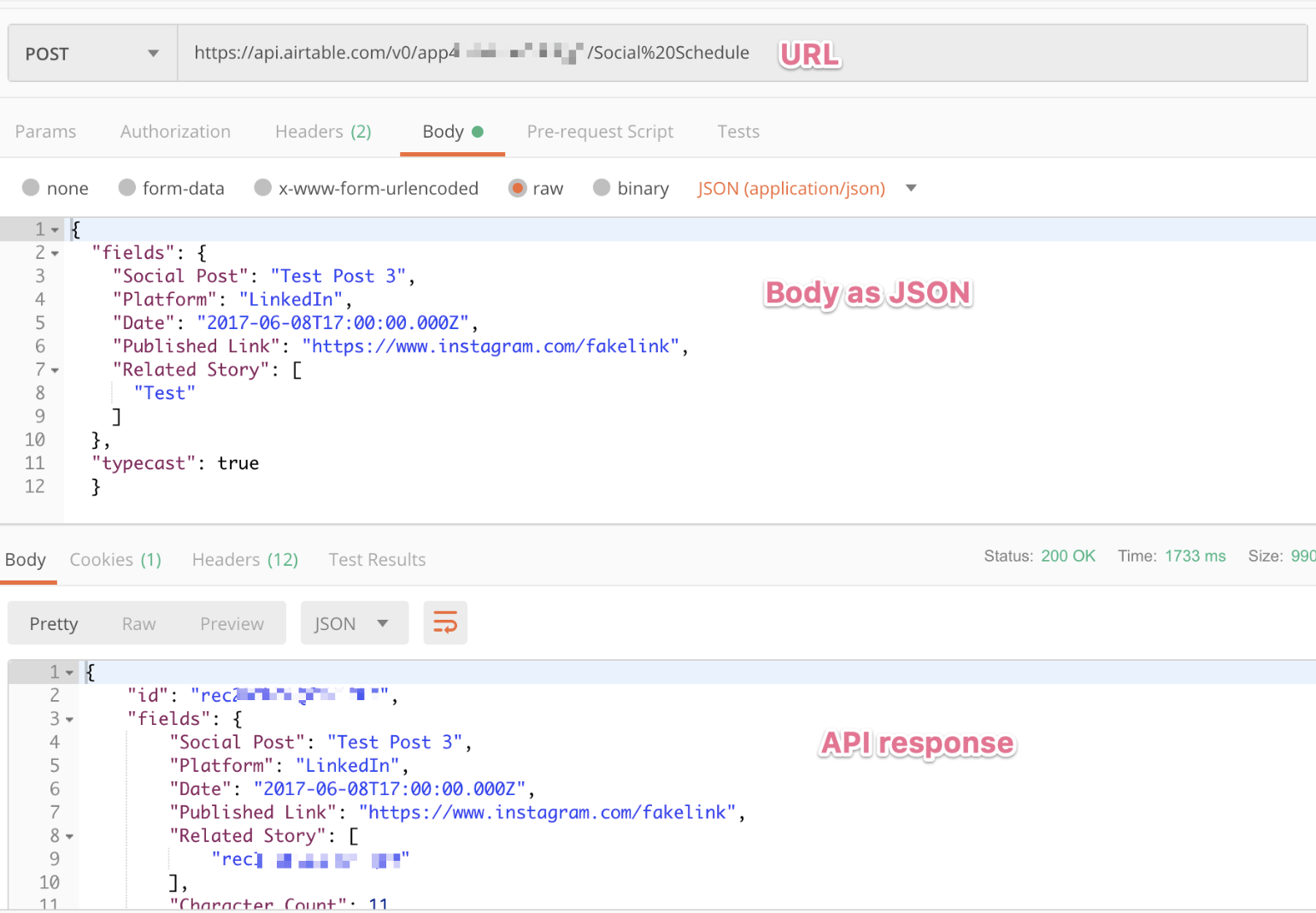
Task: Toggle the wrap lines icon
Action: click(445, 623)
